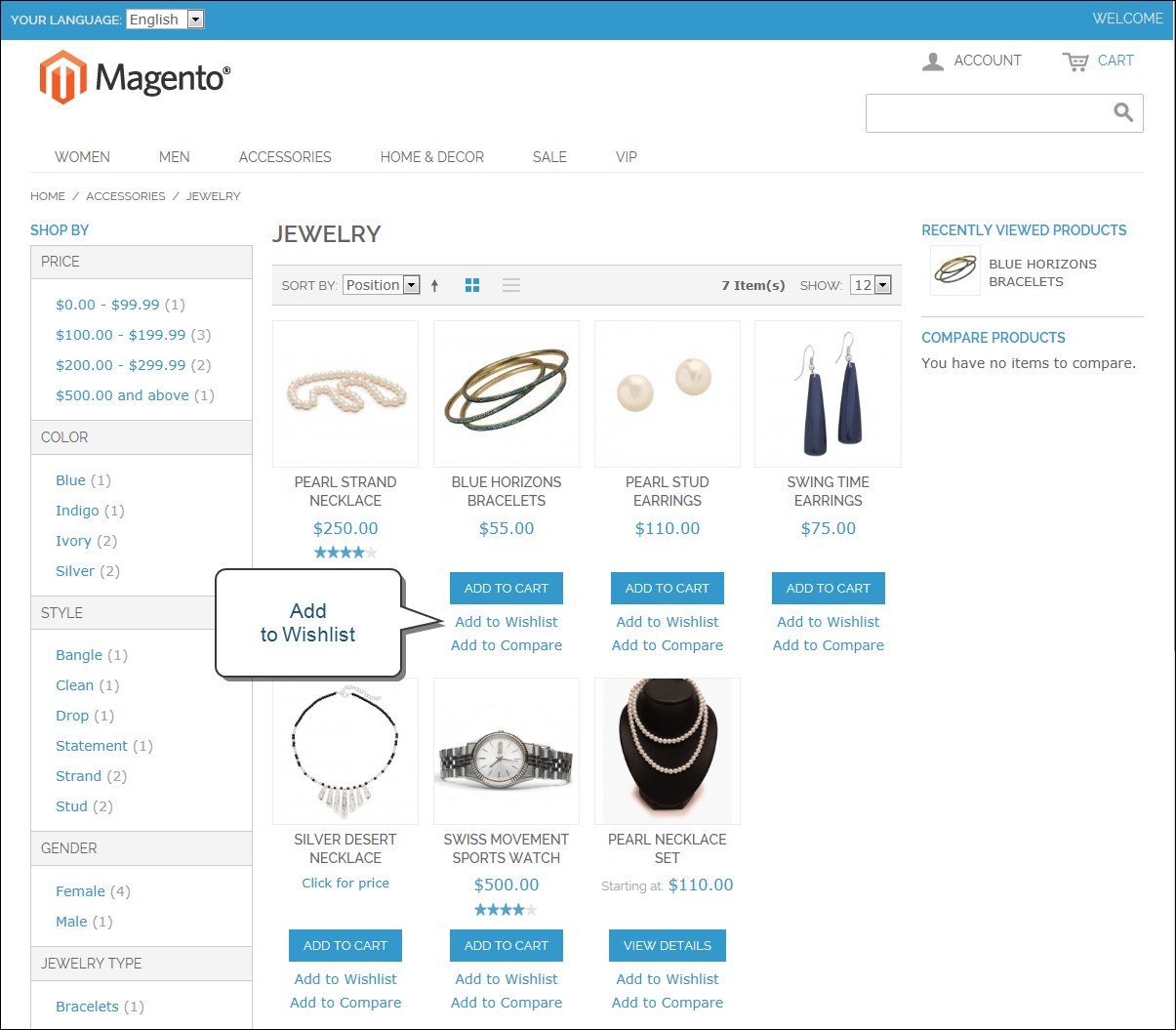Viewport: 1176px width, 1030px height.
Task: Open Pearl Stud Earrings image
Action: [x=668, y=394]
